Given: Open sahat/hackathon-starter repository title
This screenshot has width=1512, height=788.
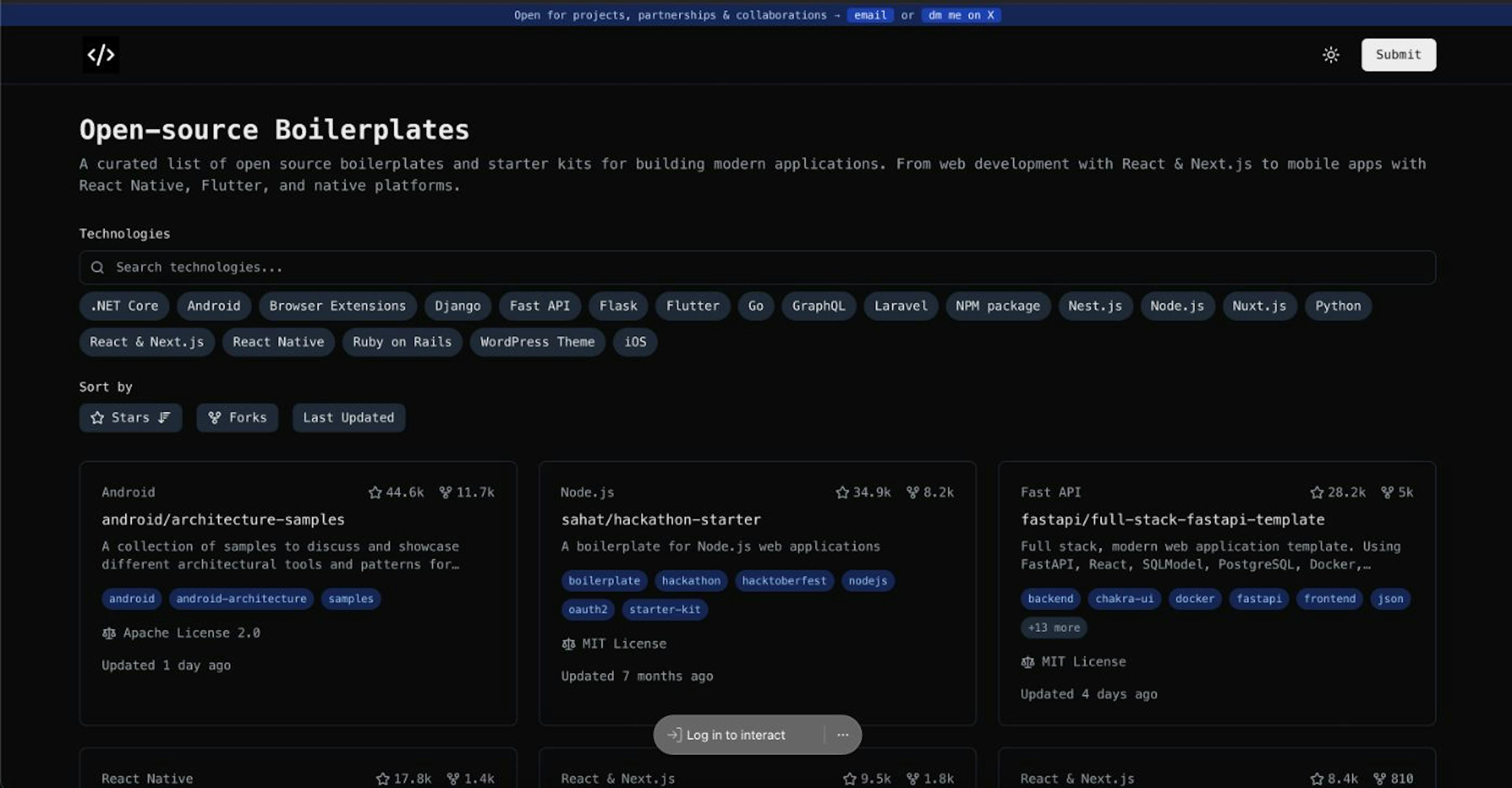Looking at the screenshot, I should [x=661, y=519].
